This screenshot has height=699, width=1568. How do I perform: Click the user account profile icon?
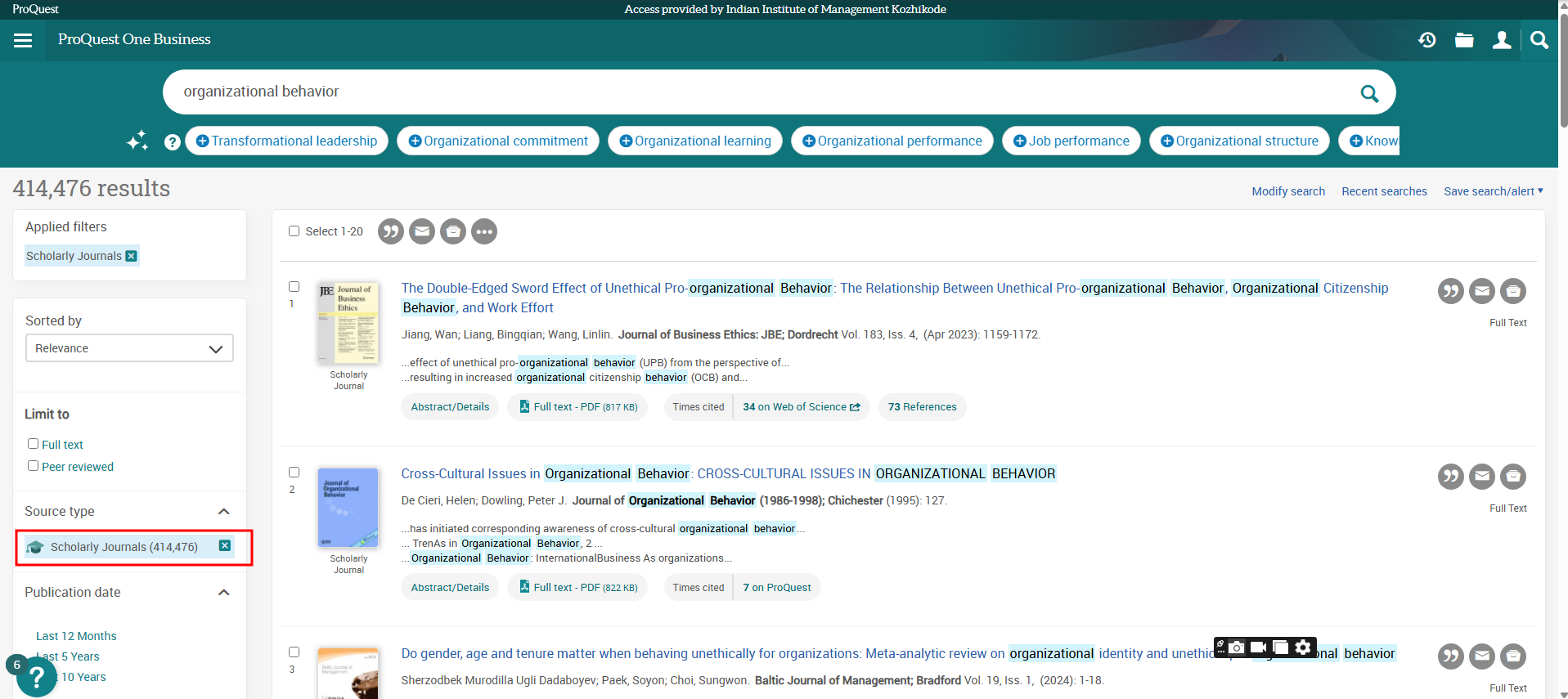(x=1501, y=40)
